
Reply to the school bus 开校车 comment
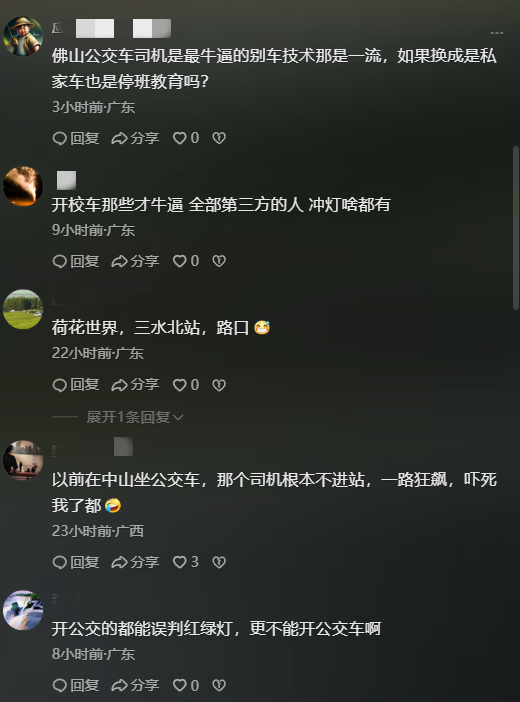coord(76,261)
